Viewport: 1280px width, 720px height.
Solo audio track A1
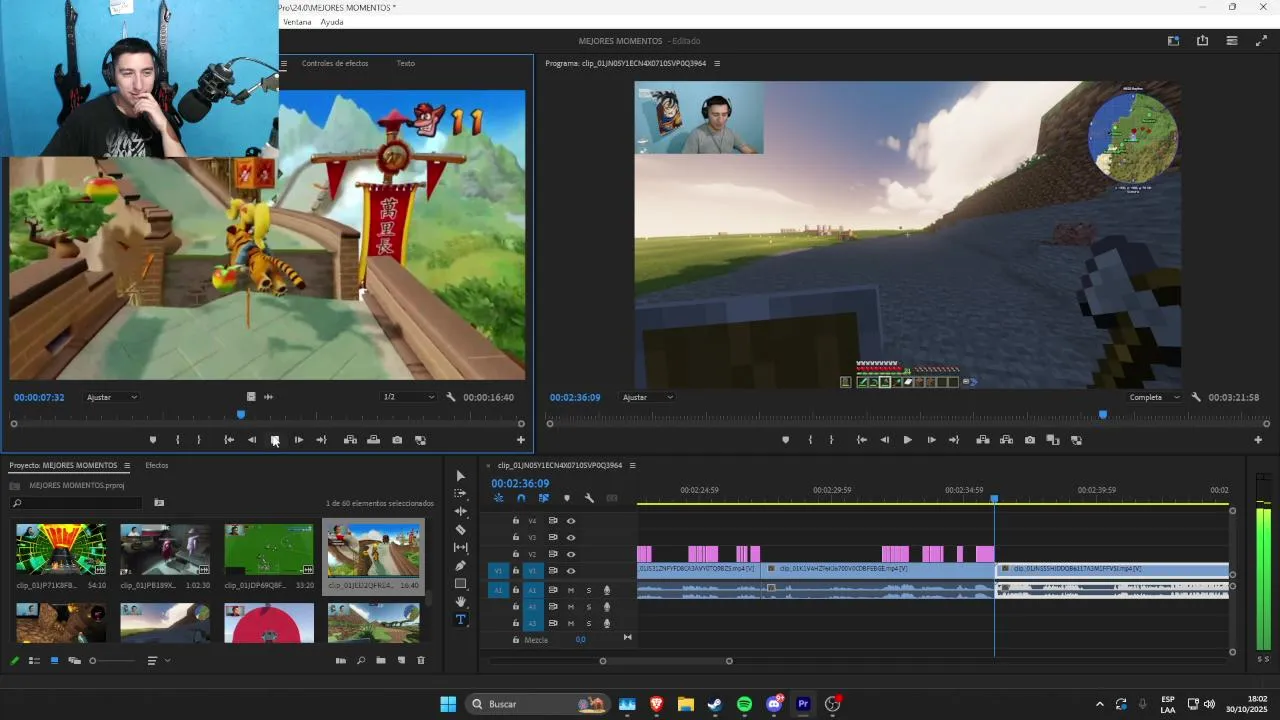point(588,590)
